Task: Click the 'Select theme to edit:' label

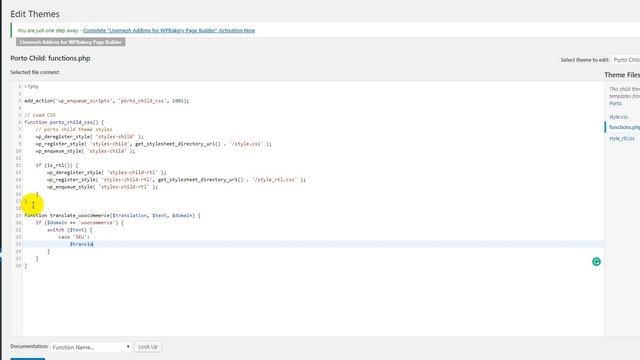Action: [584, 60]
